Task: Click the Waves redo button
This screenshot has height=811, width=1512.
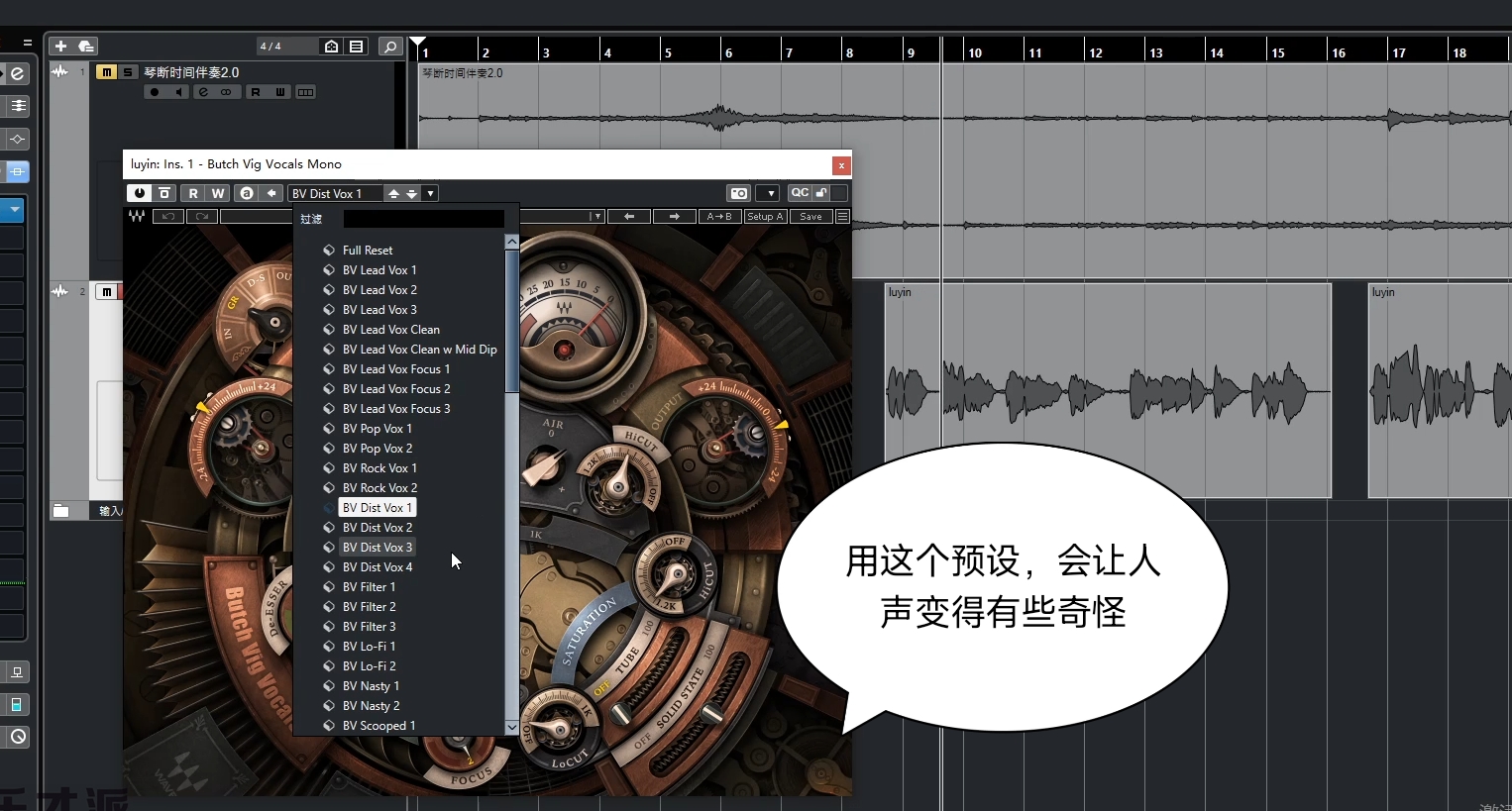Action: (202, 216)
